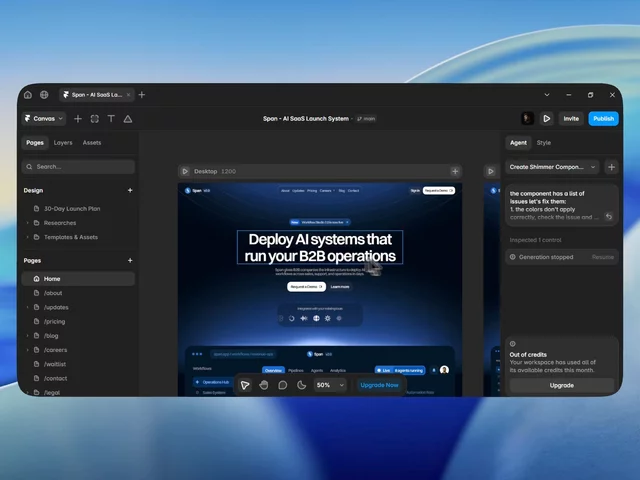640x480 pixels.
Task: Expand the /blog page group
Action: click(x=28, y=336)
